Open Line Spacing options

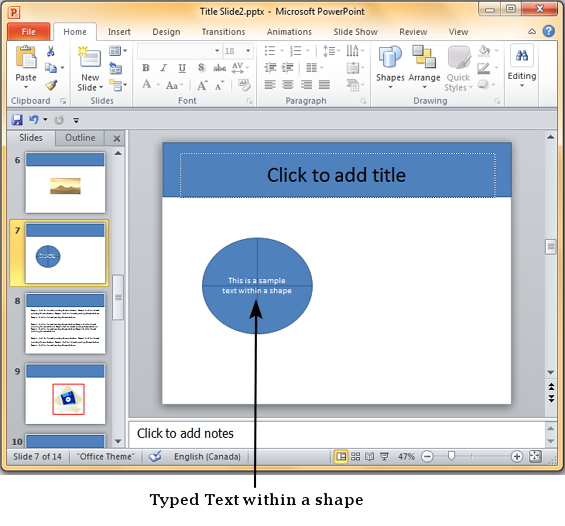click(x=331, y=51)
